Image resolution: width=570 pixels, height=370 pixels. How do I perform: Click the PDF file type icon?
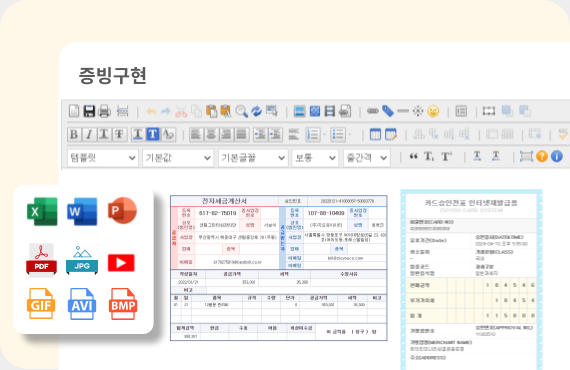pyautogui.click(x=41, y=260)
